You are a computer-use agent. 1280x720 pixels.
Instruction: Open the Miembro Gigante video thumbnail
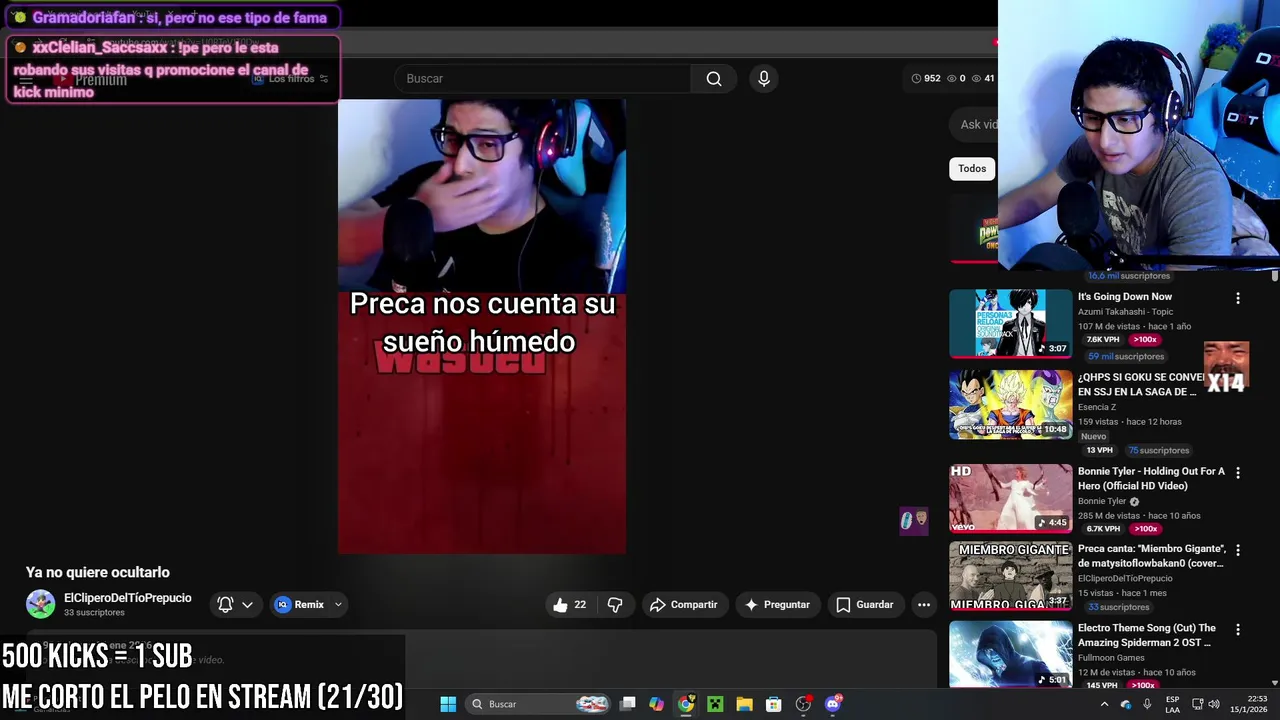pyautogui.click(x=1010, y=576)
